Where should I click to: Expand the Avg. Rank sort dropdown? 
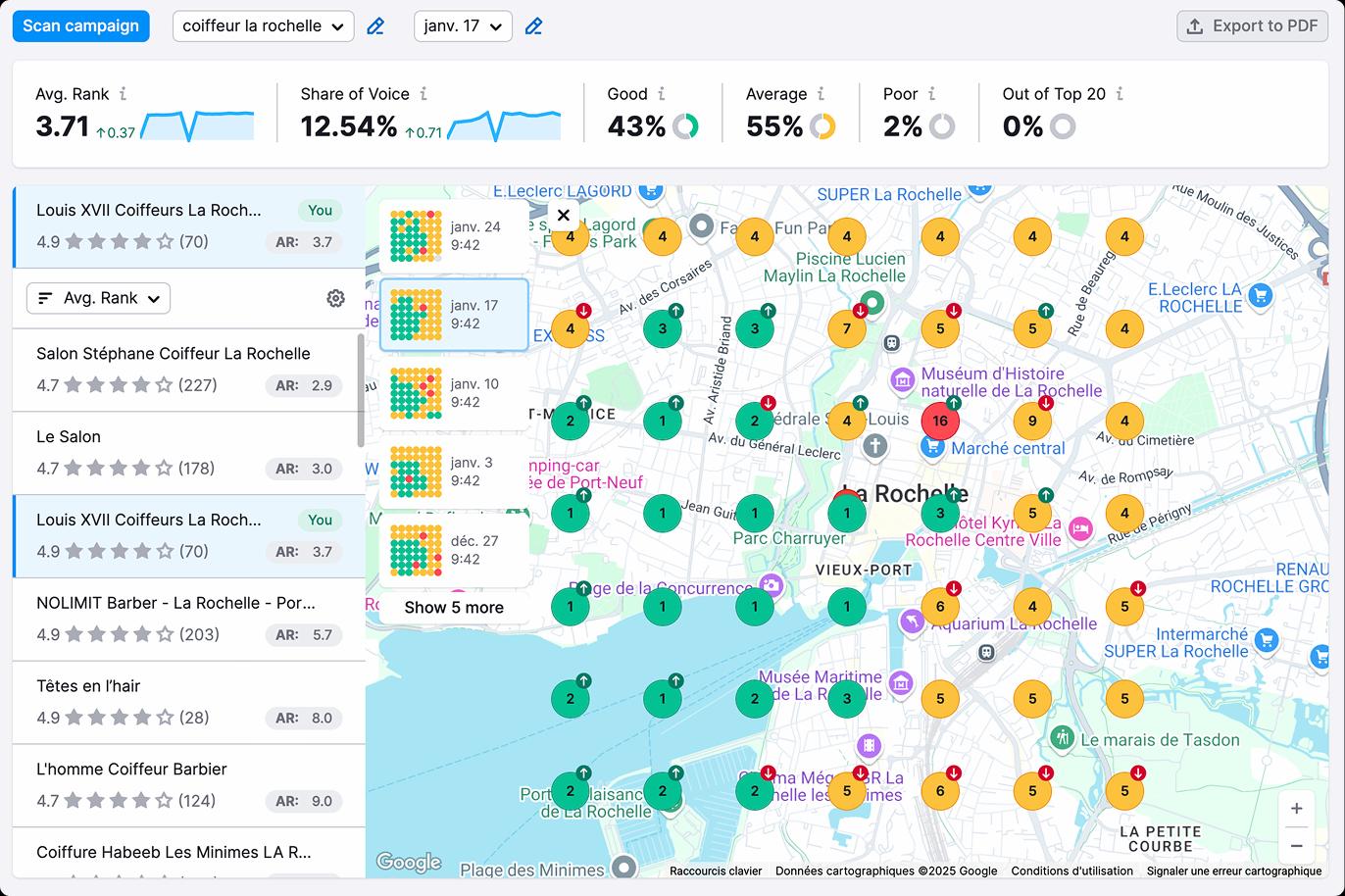(x=98, y=298)
